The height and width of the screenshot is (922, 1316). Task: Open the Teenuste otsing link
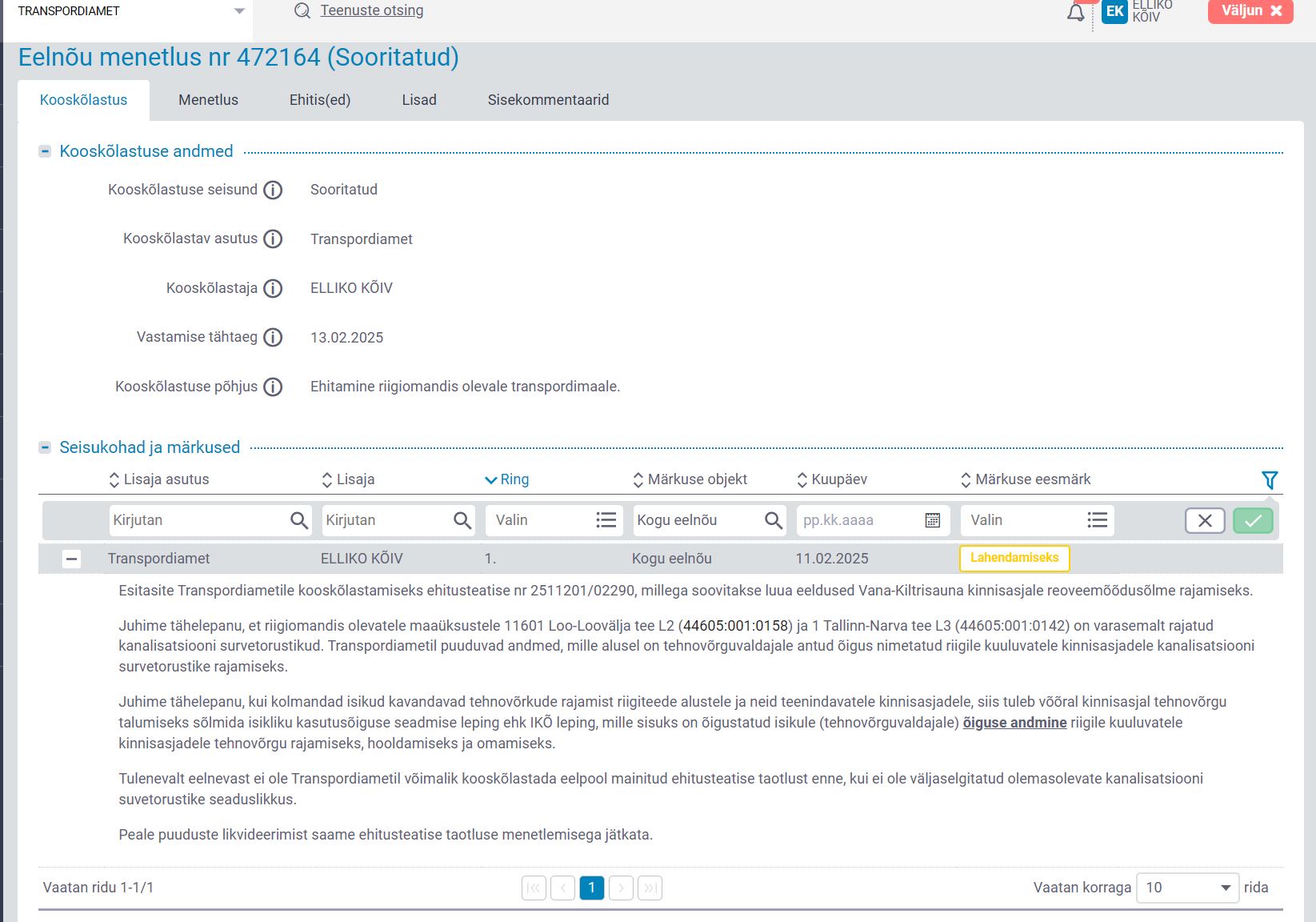(x=372, y=10)
